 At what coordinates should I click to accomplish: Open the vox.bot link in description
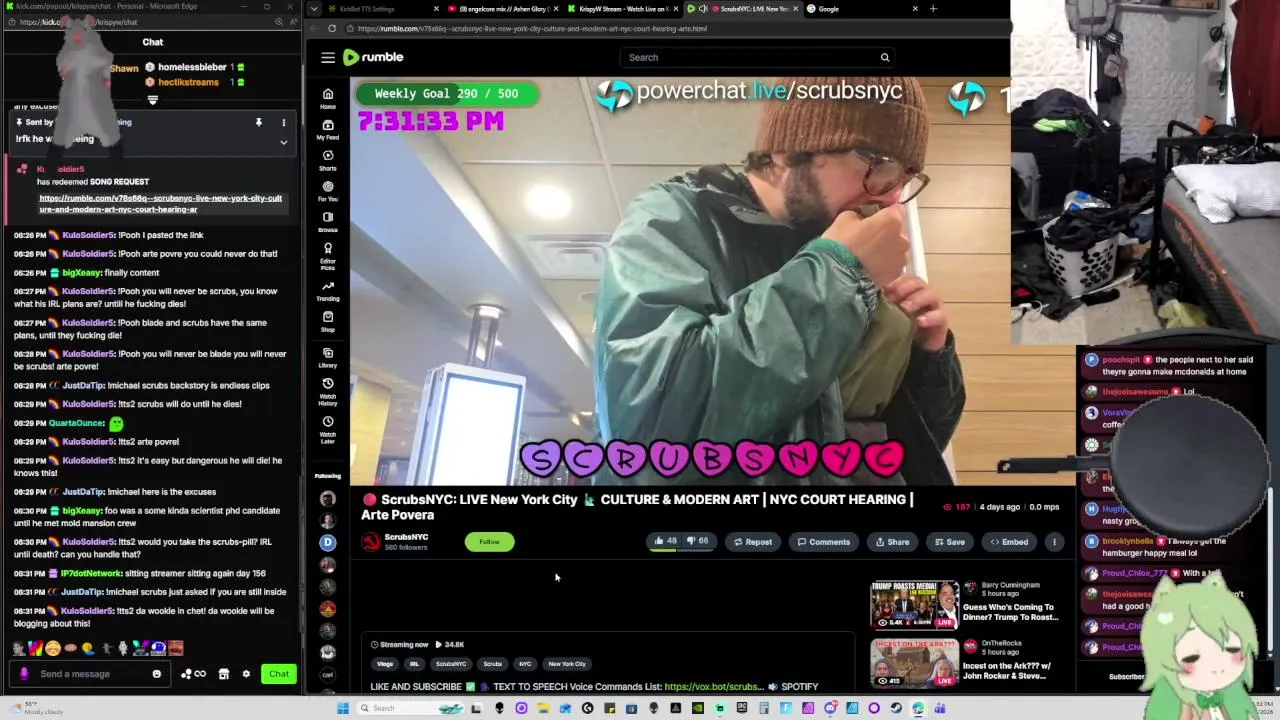[x=712, y=687]
